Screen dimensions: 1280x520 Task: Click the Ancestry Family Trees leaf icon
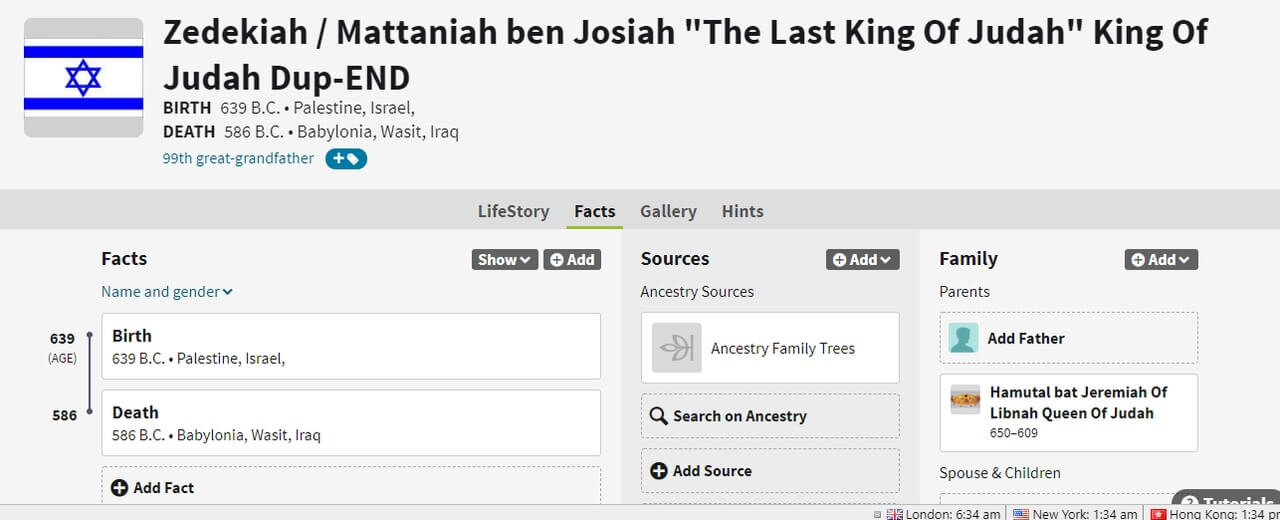pyautogui.click(x=677, y=348)
